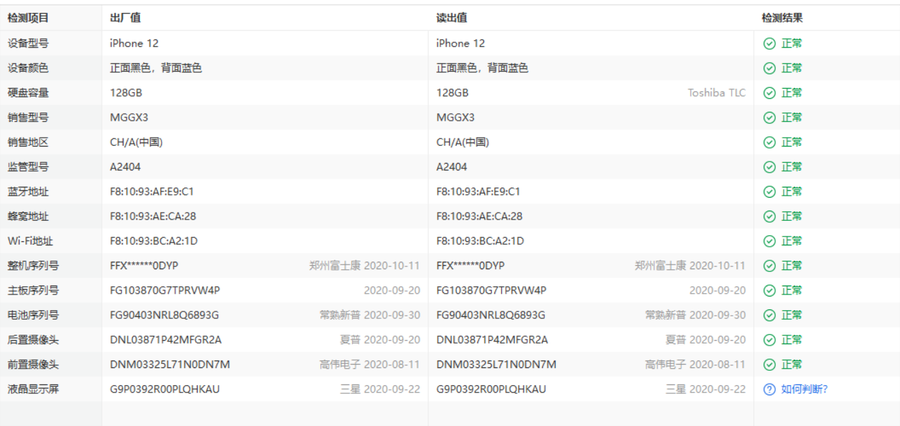The image size is (900, 426).
Task: Click 出厂值 郑州富士康 2020-10-11 note
Action: tap(364, 265)
